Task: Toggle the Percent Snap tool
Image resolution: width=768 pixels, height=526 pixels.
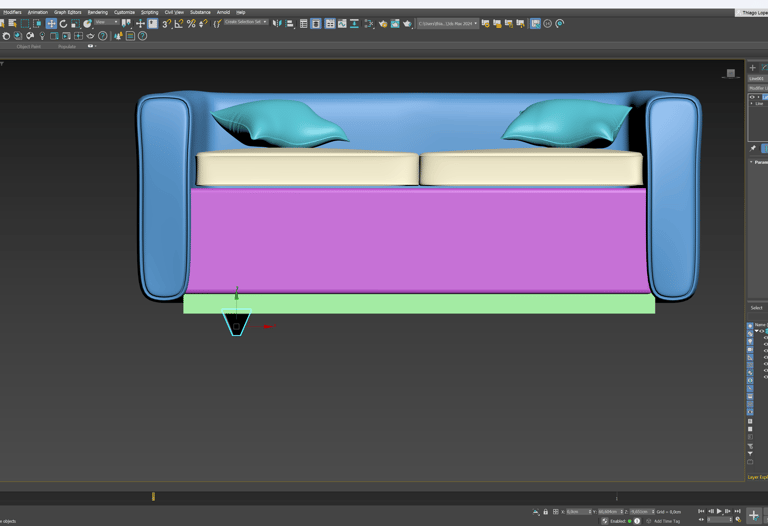Action: point(191,23)
